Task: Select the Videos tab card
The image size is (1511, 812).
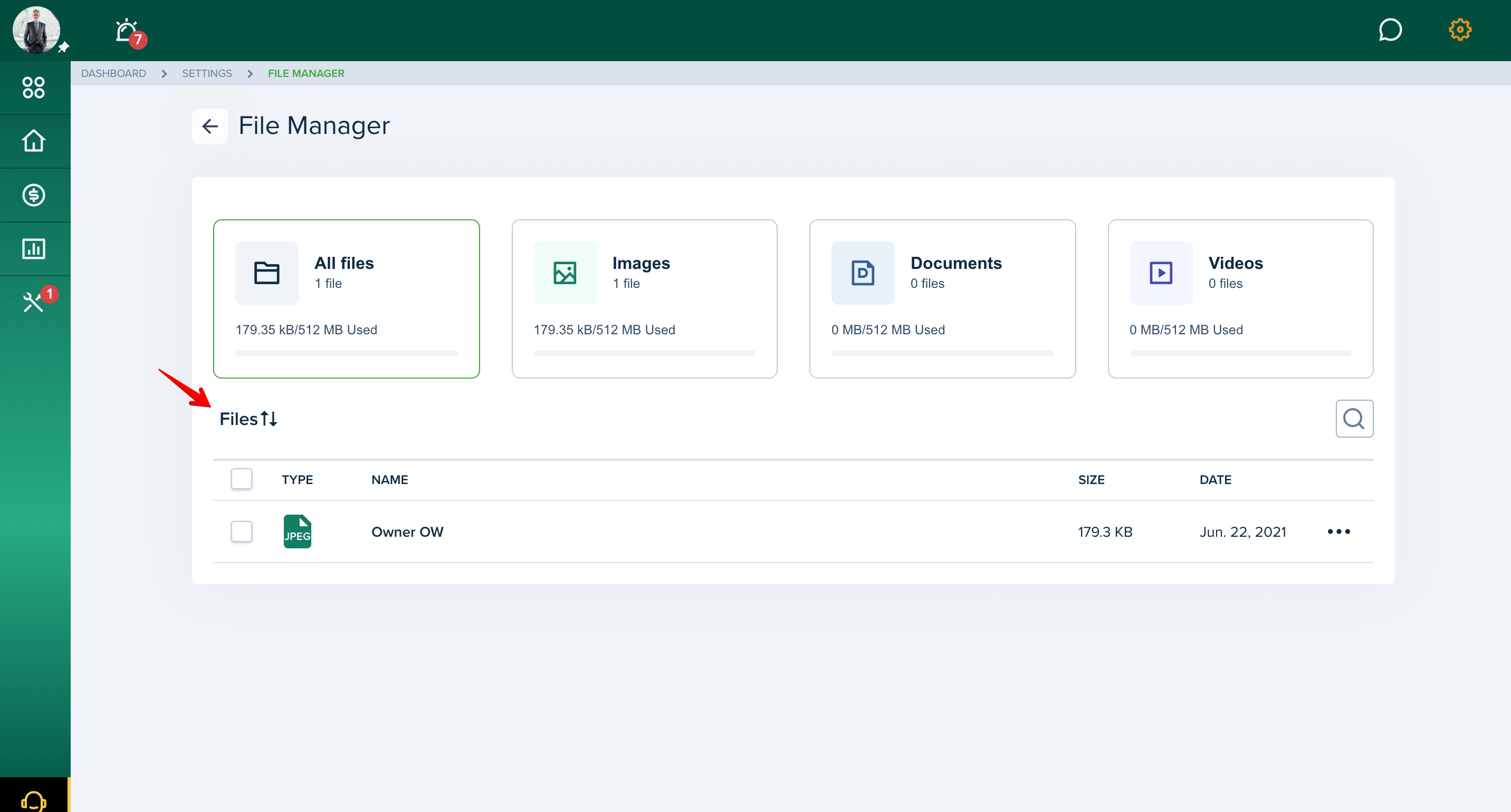Action: 1240,299
